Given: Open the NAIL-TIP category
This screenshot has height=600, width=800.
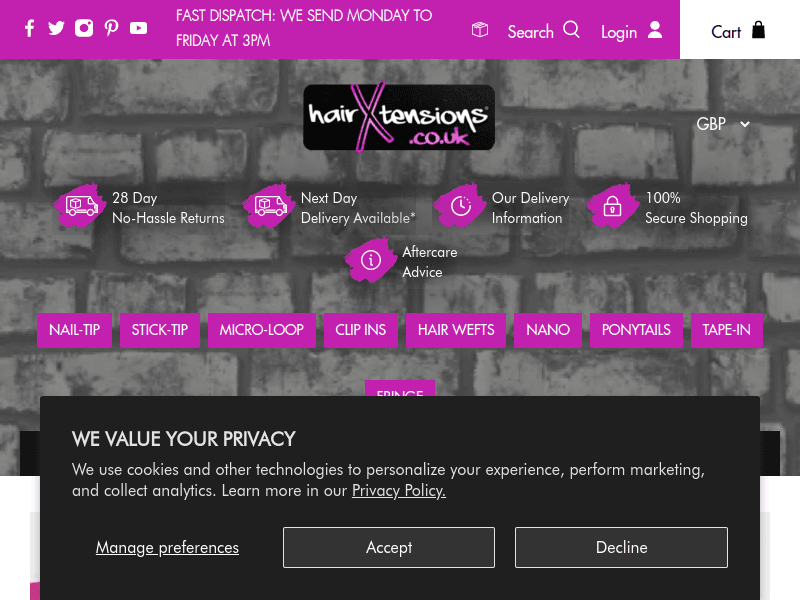Looking at the screenshot, I should tap(74, 330).
